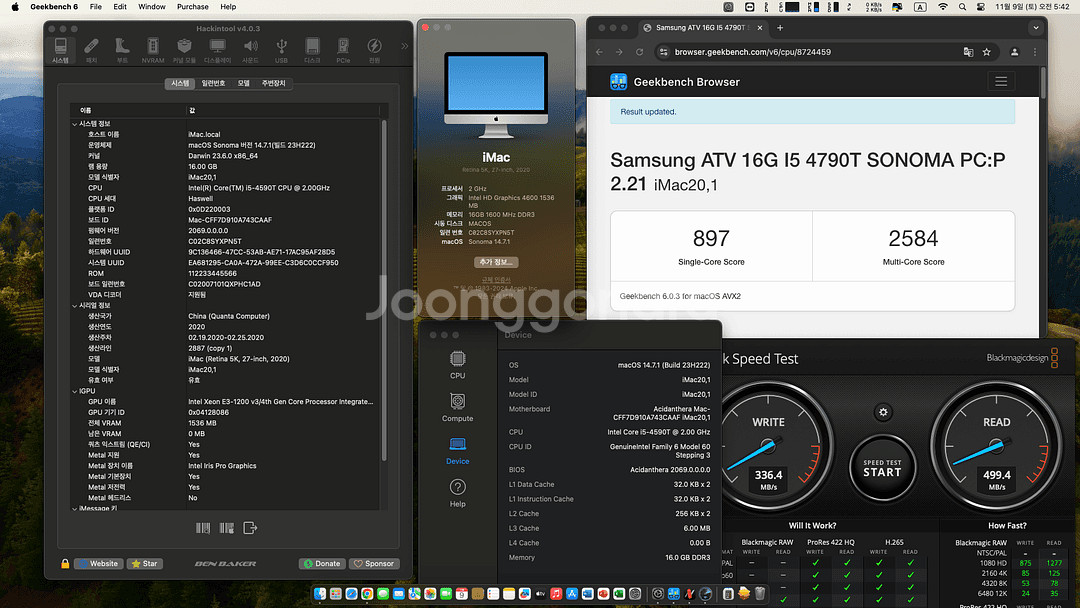Click the Star button in Hackintool
This screenshot has width=1080, height=608.
point(145,564)
